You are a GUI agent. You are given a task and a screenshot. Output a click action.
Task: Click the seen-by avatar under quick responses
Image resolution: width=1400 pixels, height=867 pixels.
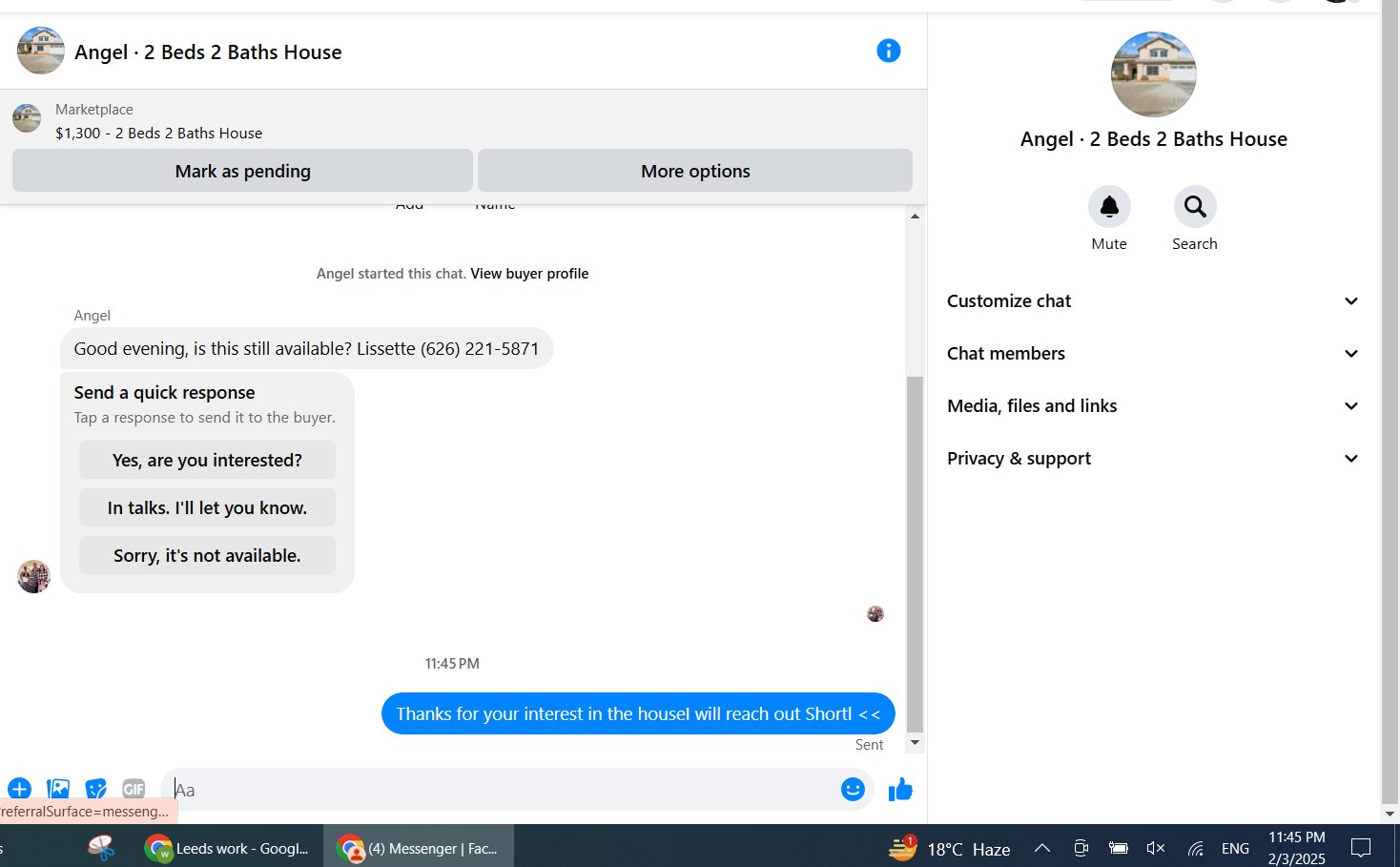click(x=875, y=613)
